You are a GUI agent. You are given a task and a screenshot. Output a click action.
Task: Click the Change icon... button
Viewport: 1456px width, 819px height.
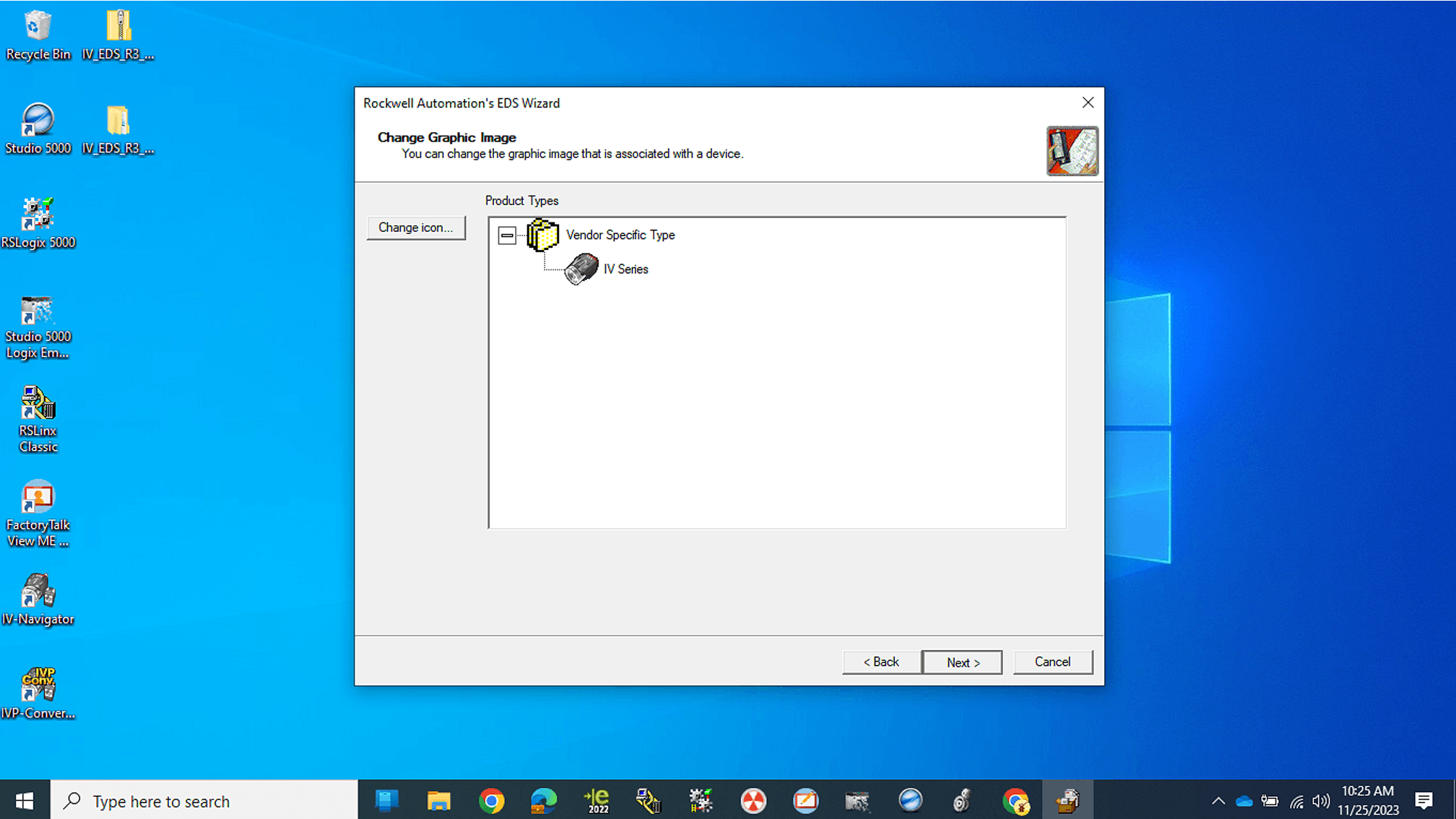tap(416, 227)
